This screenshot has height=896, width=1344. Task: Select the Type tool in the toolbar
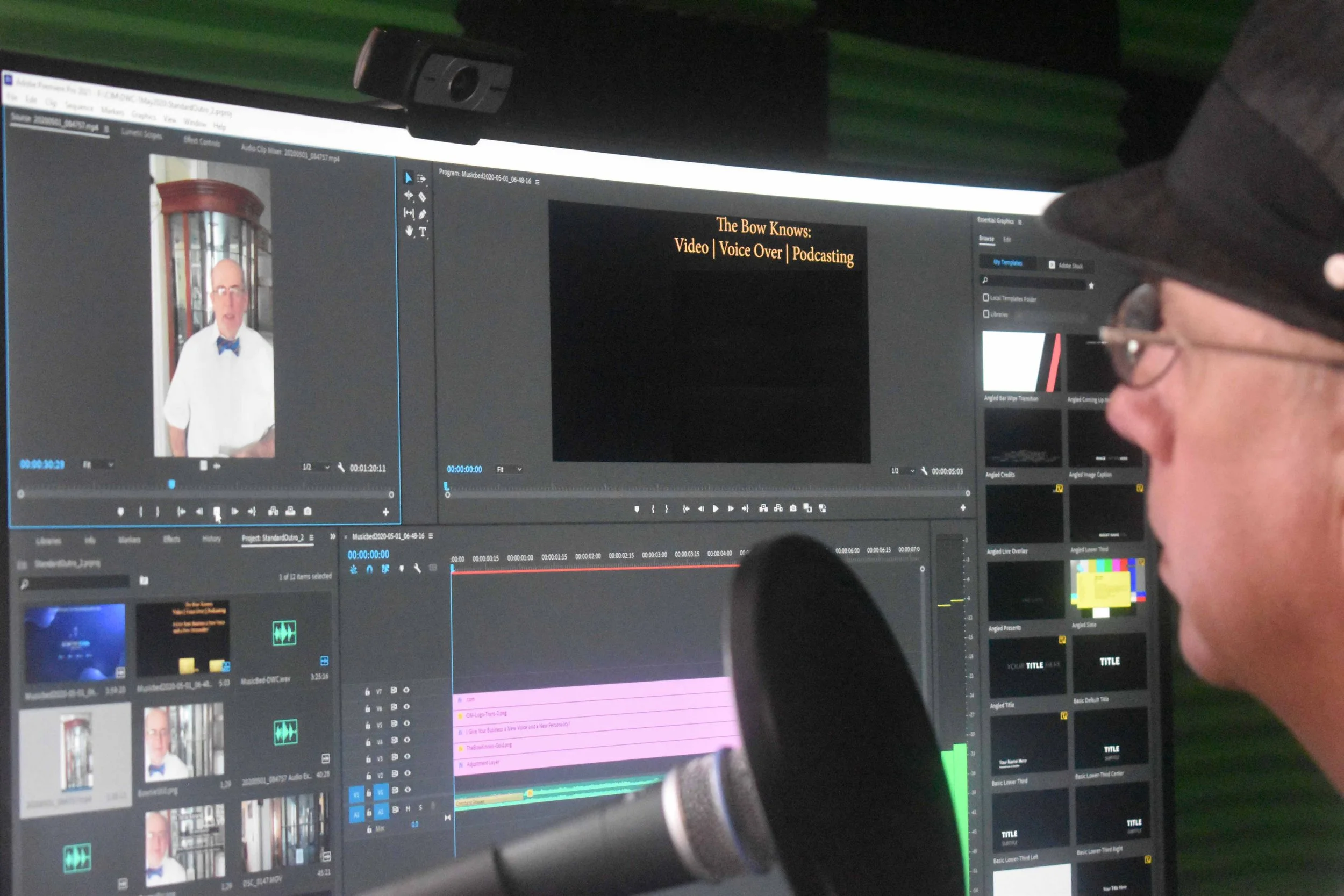tap(423, 232)
